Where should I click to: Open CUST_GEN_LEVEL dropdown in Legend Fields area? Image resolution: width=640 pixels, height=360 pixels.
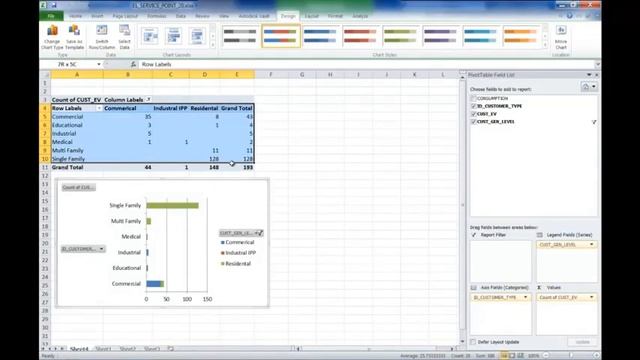click(x=591, y=244)
